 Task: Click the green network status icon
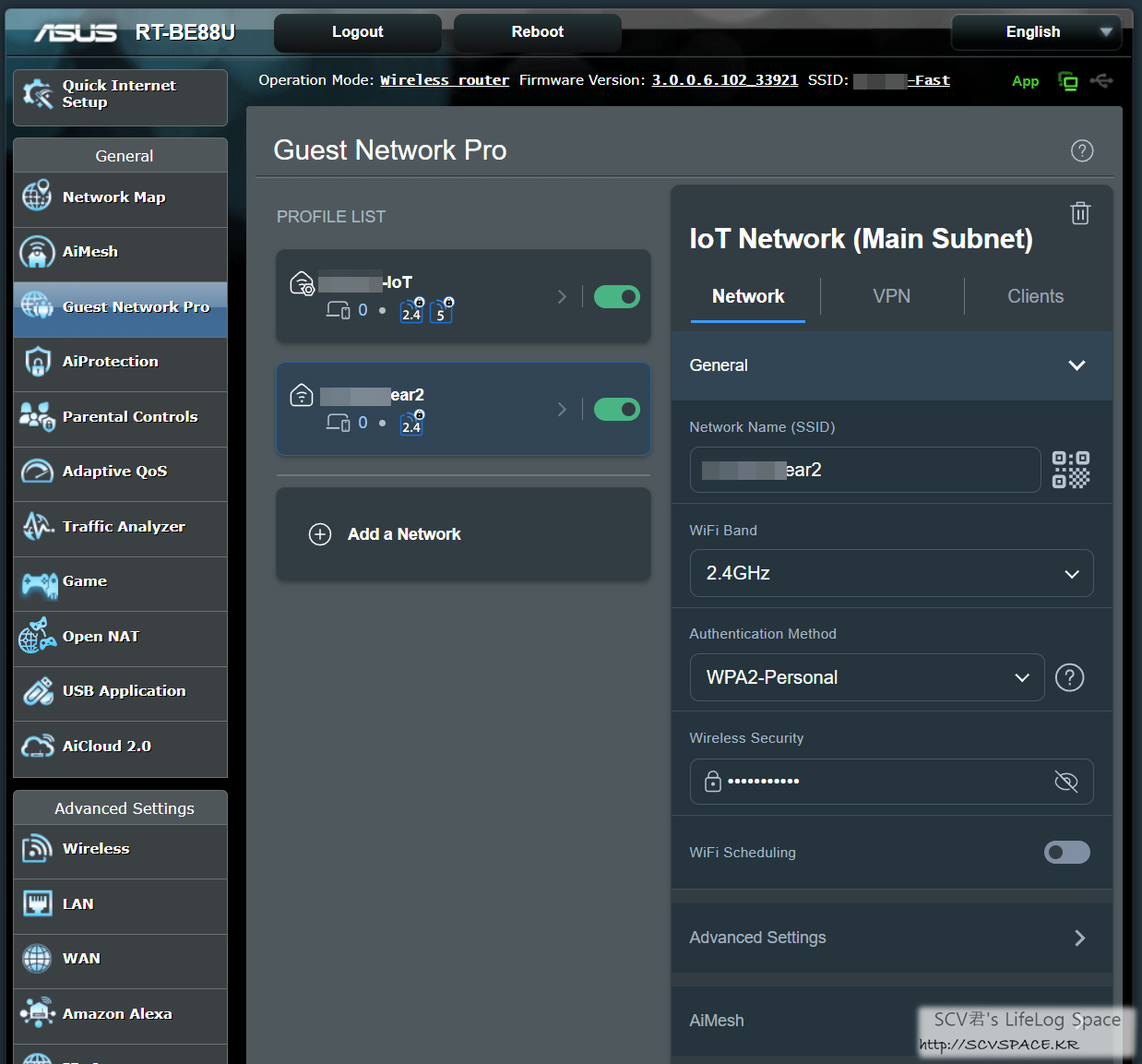pos(1067,81)
